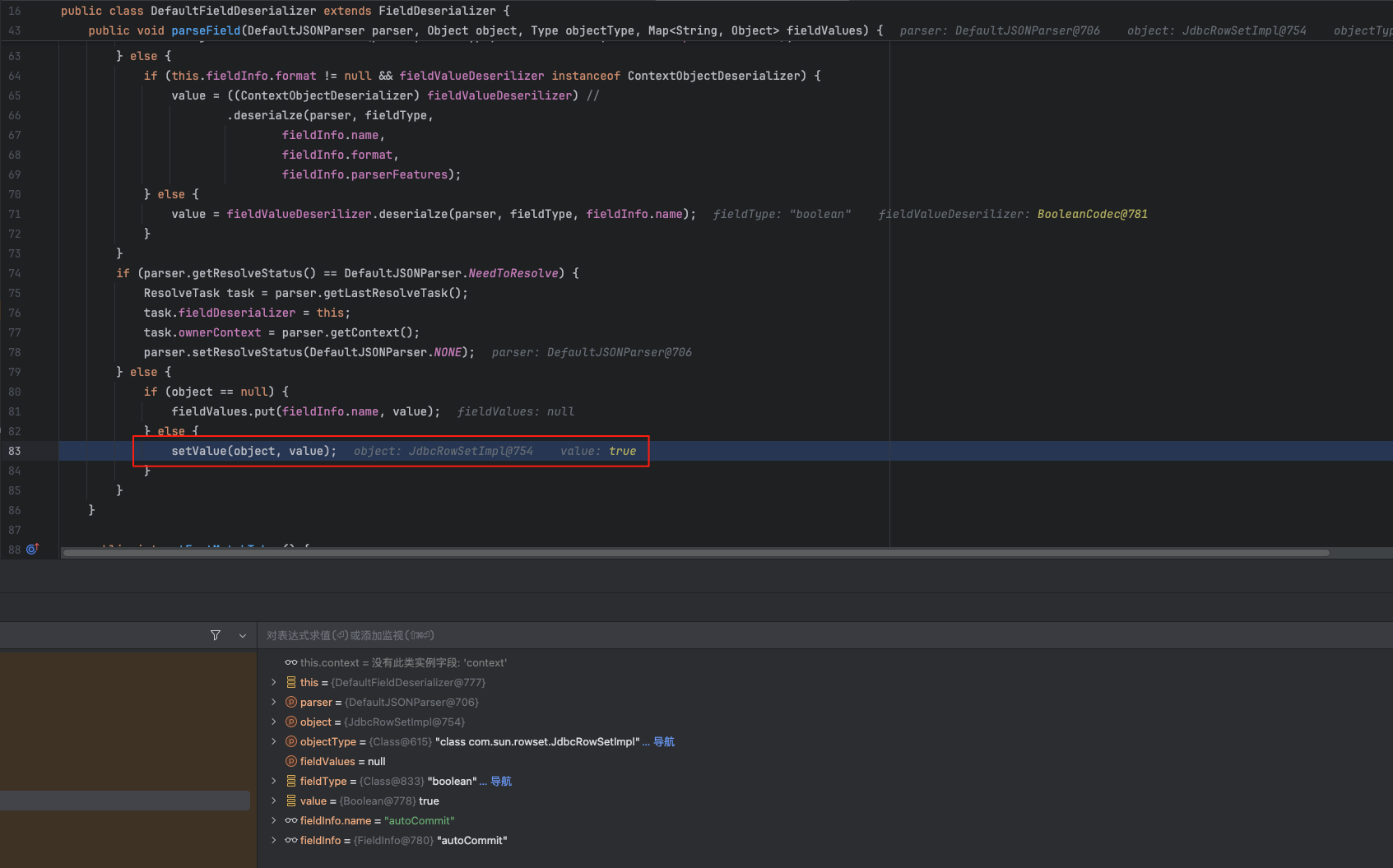Click the filter icon in frames panel
This screenshot has width=1393, height=868.
216,635
